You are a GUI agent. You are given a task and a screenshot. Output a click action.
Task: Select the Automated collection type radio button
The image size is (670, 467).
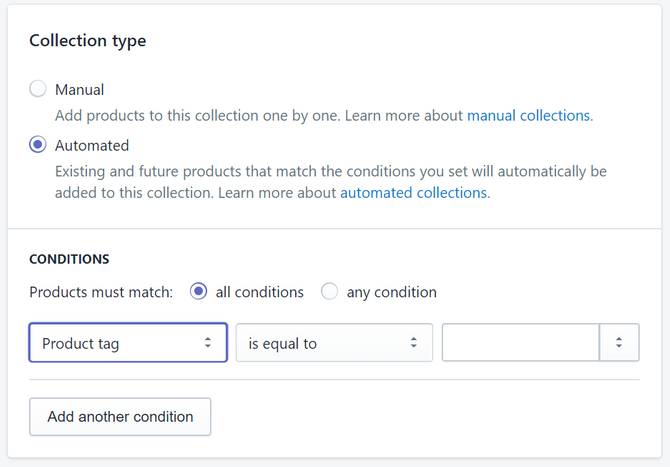tap(38, 145)
